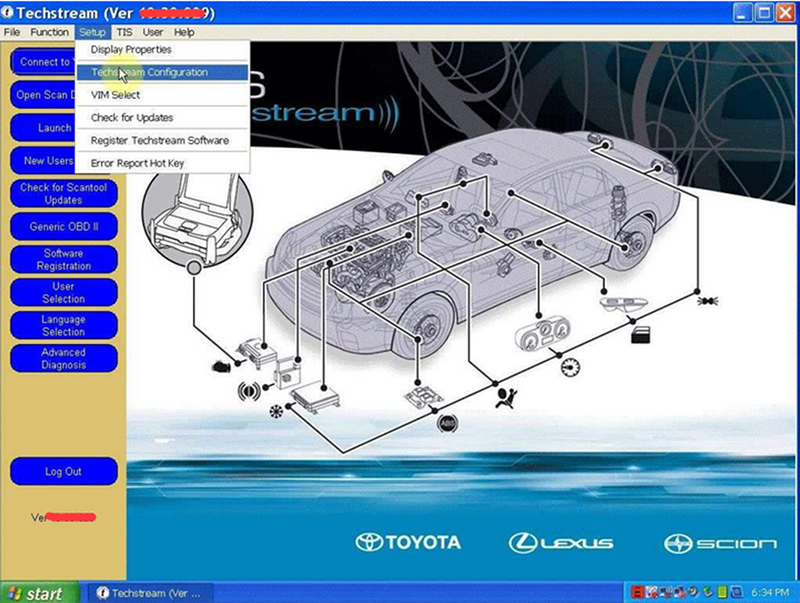Click the Log Out button
This screenshot has width=800, height=603.
tap(63, 471)
